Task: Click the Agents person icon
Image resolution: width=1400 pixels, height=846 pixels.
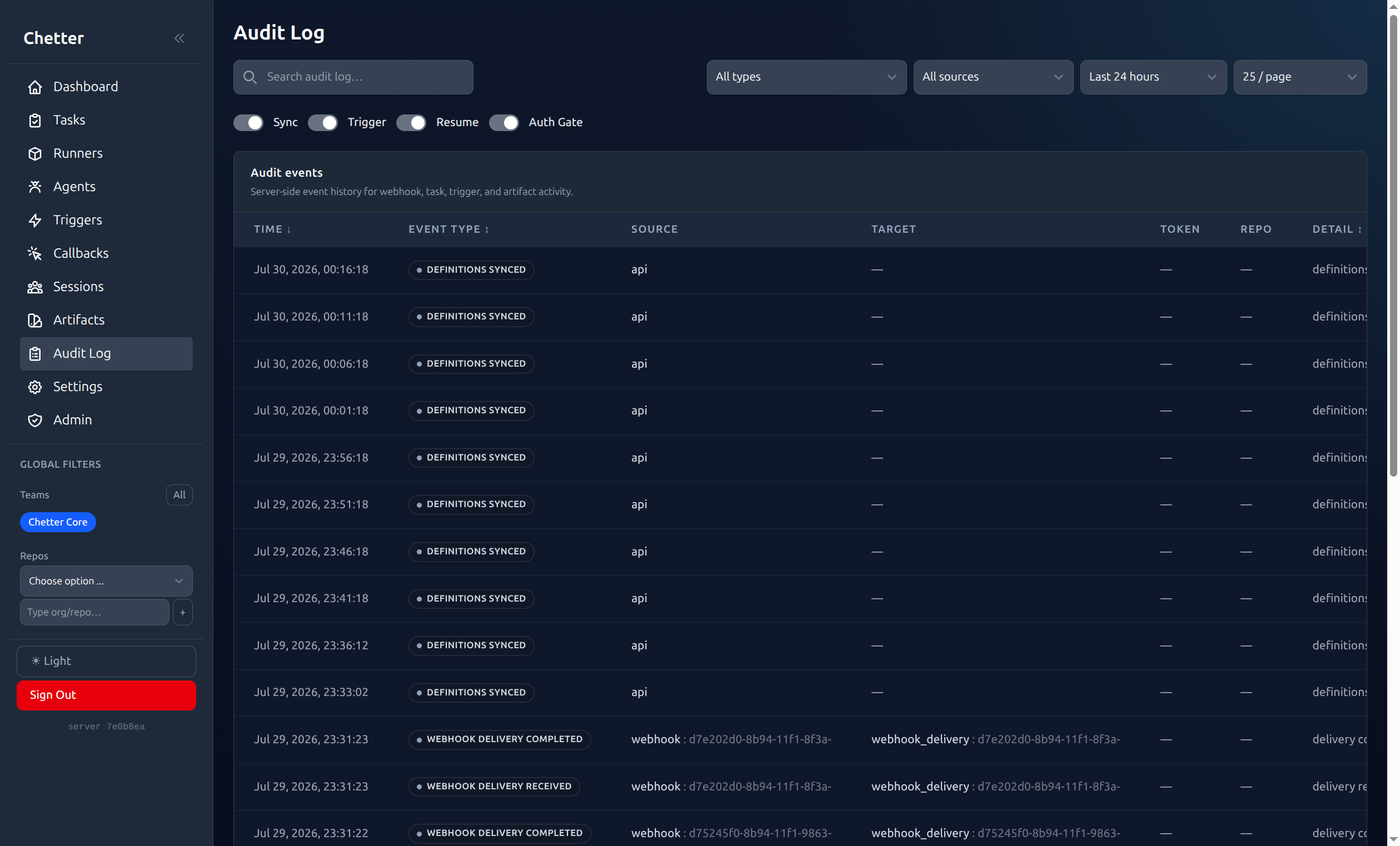Action: coord(35,187)
